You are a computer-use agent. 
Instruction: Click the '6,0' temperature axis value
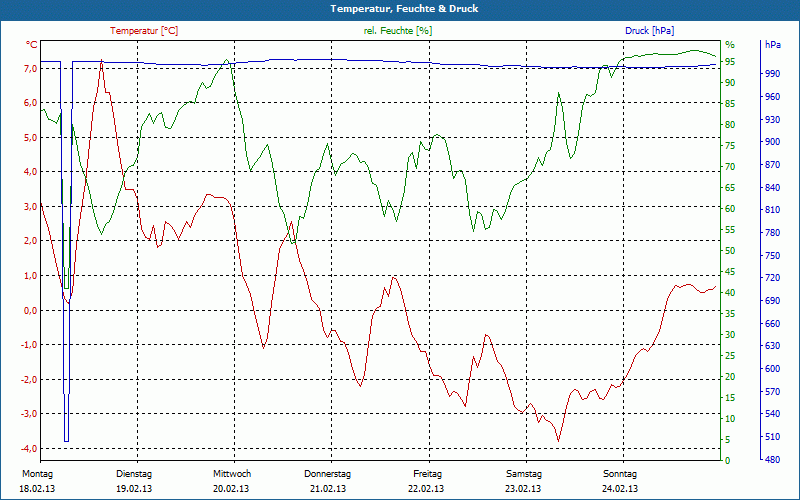point(31,103)
